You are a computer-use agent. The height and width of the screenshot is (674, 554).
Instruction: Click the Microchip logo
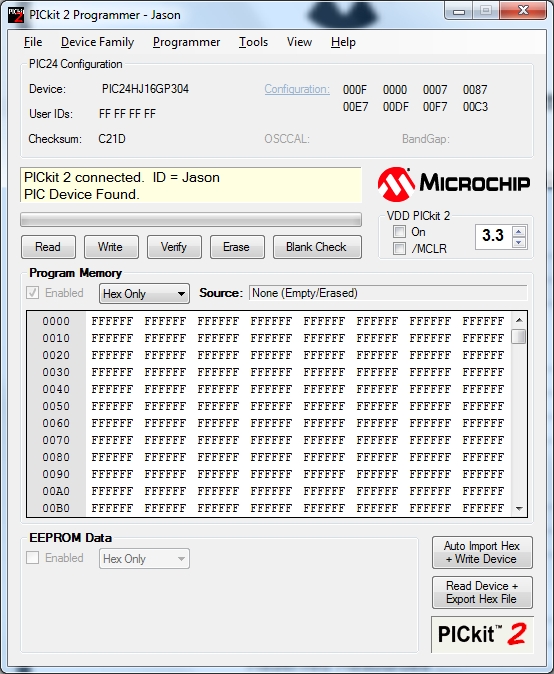pyautogui.click(x=454, y=184)
